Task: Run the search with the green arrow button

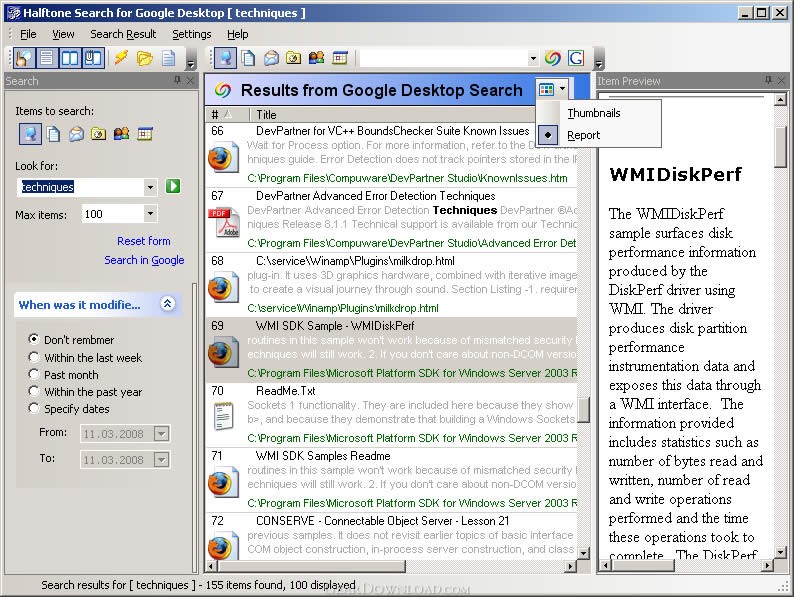Action: (173, 186)
